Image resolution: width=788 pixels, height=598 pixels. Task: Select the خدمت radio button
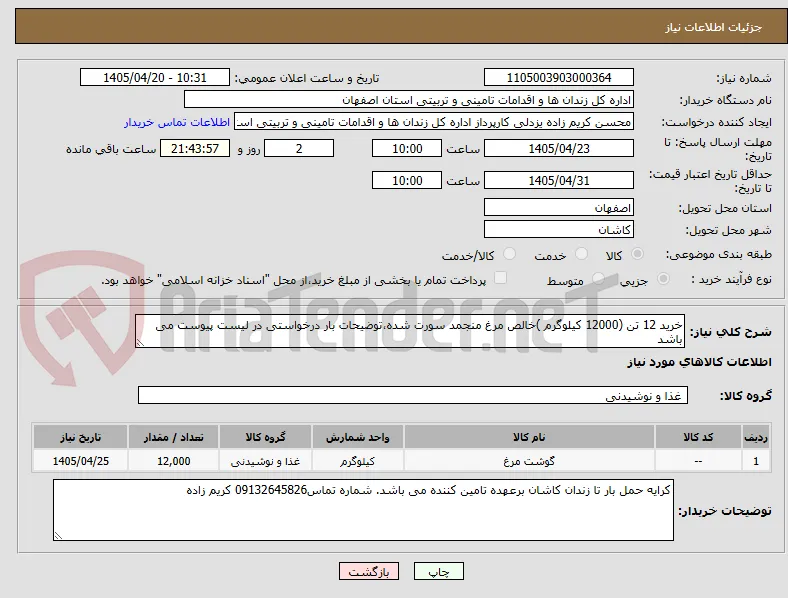(581, 254)
